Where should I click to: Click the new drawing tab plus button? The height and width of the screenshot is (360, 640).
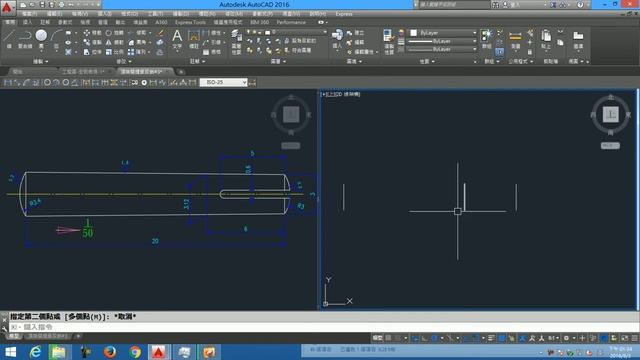[181, 72]
